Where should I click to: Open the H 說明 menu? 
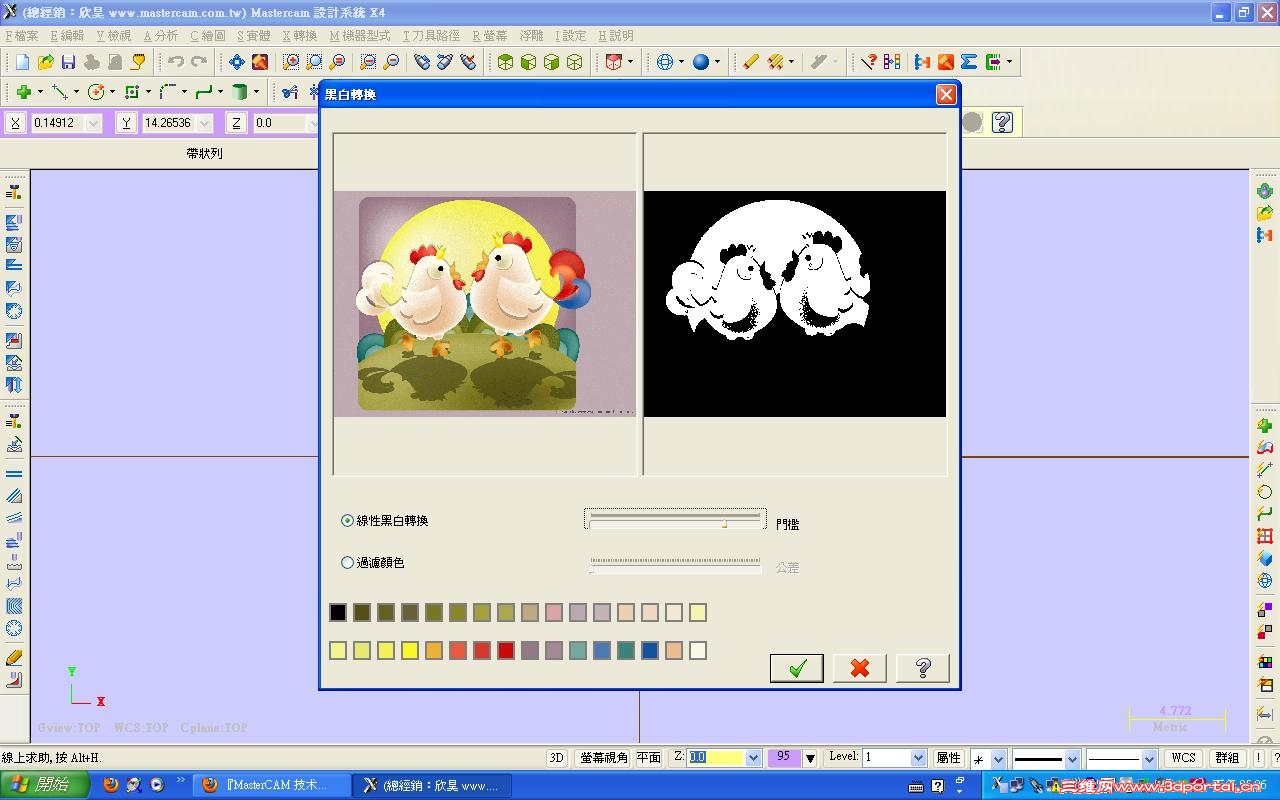click(616, 36)
